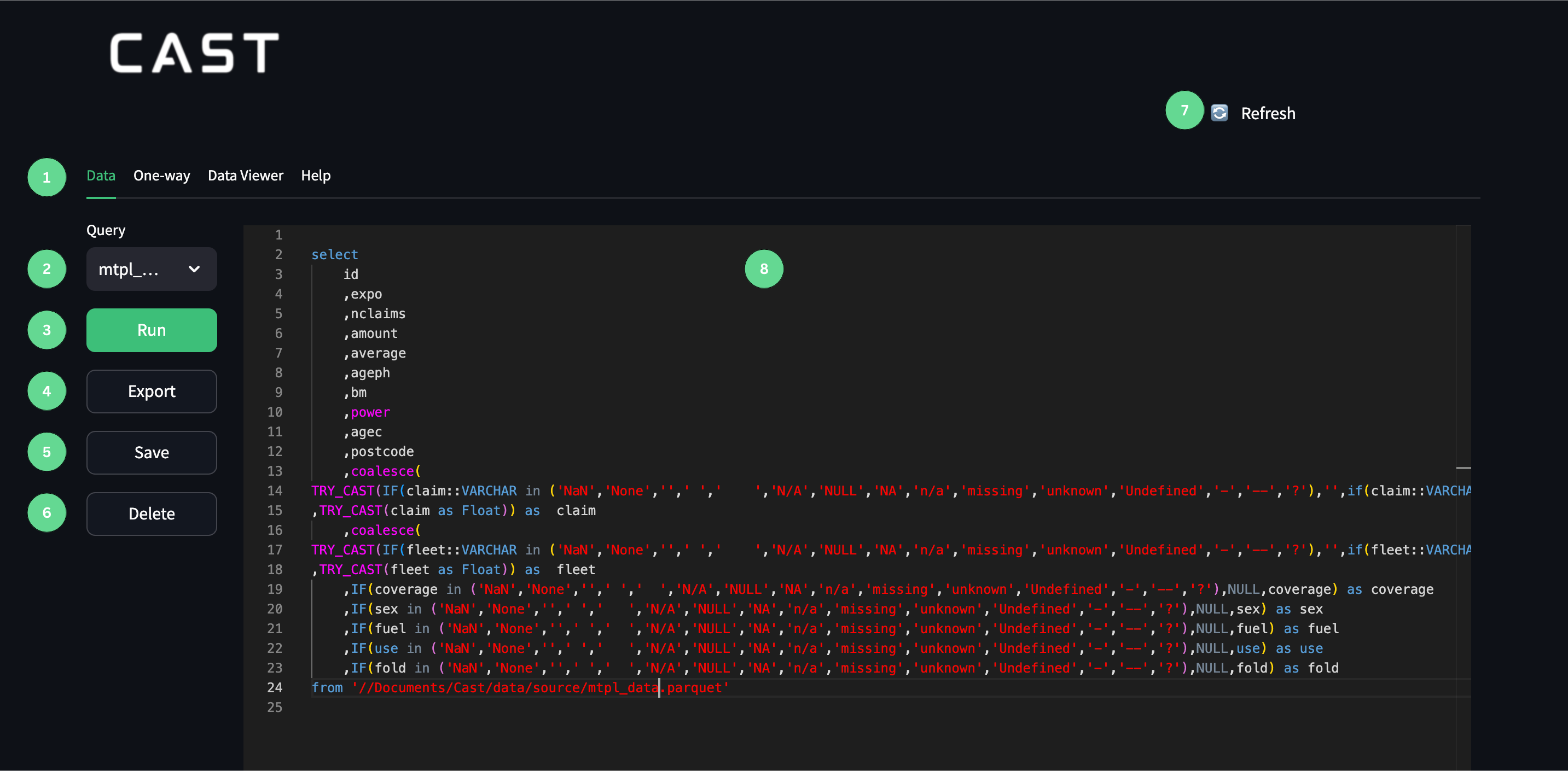Click the green number 6 badge
1568x771 pixels.
point(47,513)
